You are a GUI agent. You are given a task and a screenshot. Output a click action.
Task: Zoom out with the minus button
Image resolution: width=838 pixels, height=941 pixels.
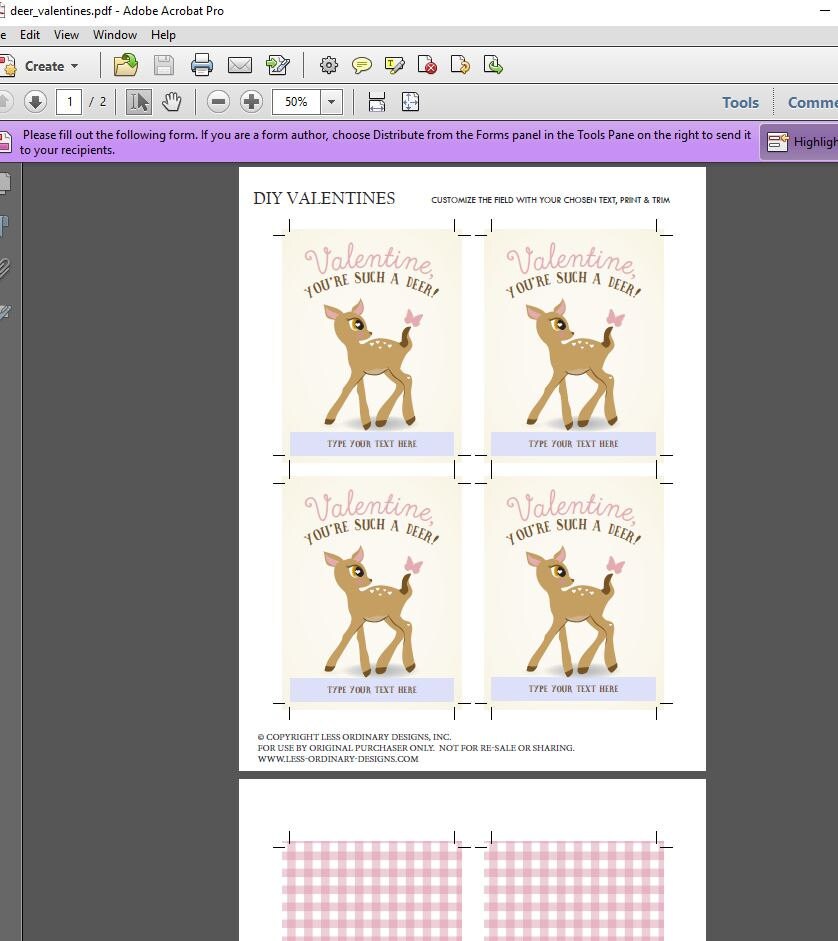tap(219, 102)
